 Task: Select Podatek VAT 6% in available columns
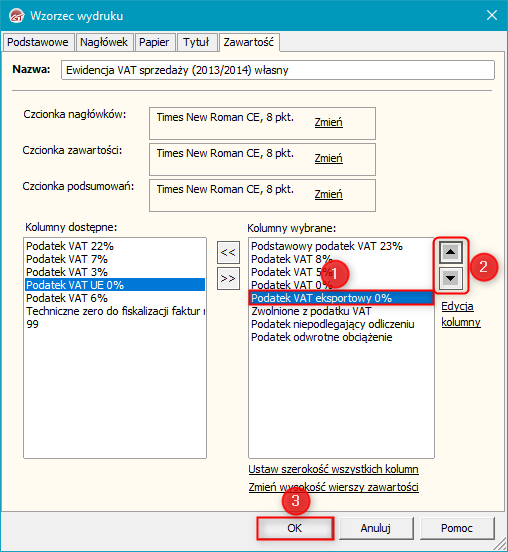[x=115, y=298]
